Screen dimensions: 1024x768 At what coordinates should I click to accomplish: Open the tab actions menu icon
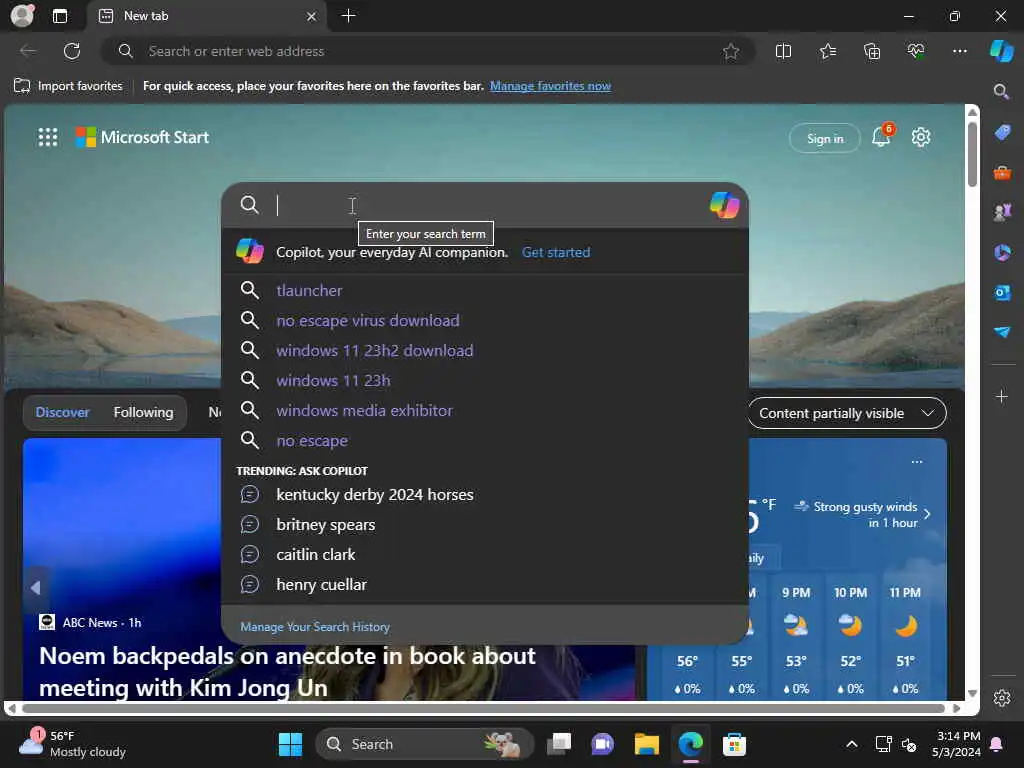pyautogui.click(x=60, y=16)
